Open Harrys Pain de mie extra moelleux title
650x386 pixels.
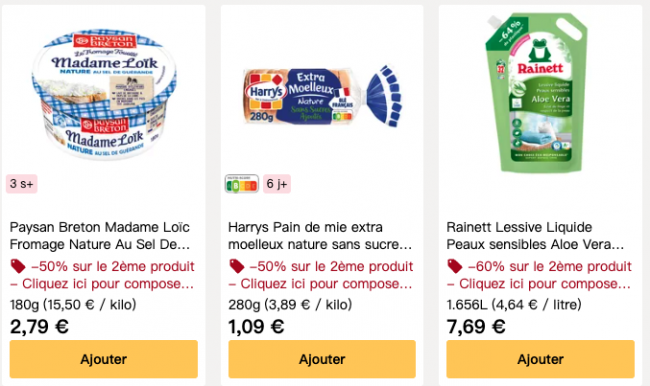tap(320, 235)
